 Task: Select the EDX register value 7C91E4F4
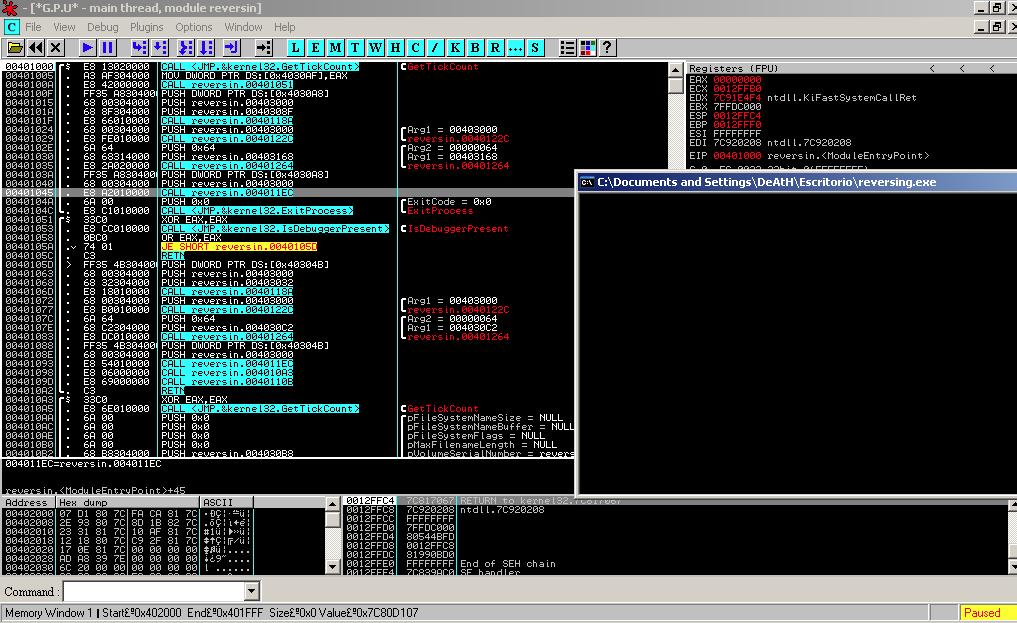click(x=737, y=98)
